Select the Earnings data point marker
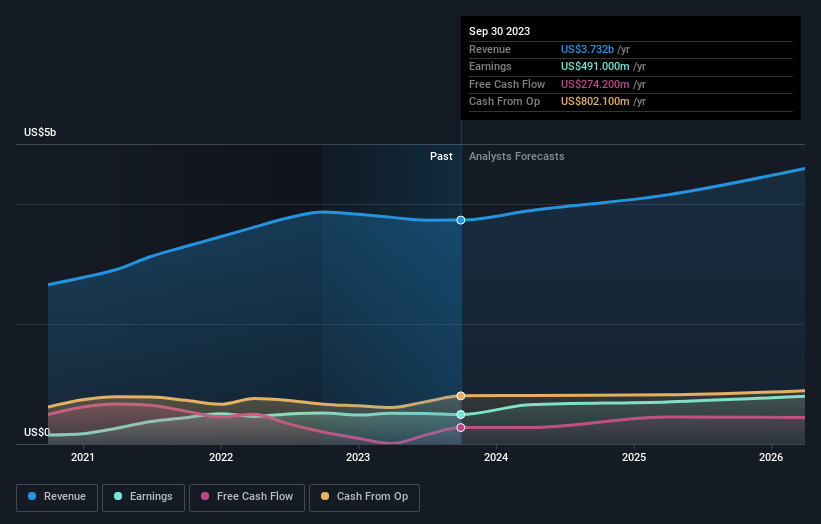Image resolution: width=821 pixels, height=524 pixels. pyautogui.click(x=461, y=415)
